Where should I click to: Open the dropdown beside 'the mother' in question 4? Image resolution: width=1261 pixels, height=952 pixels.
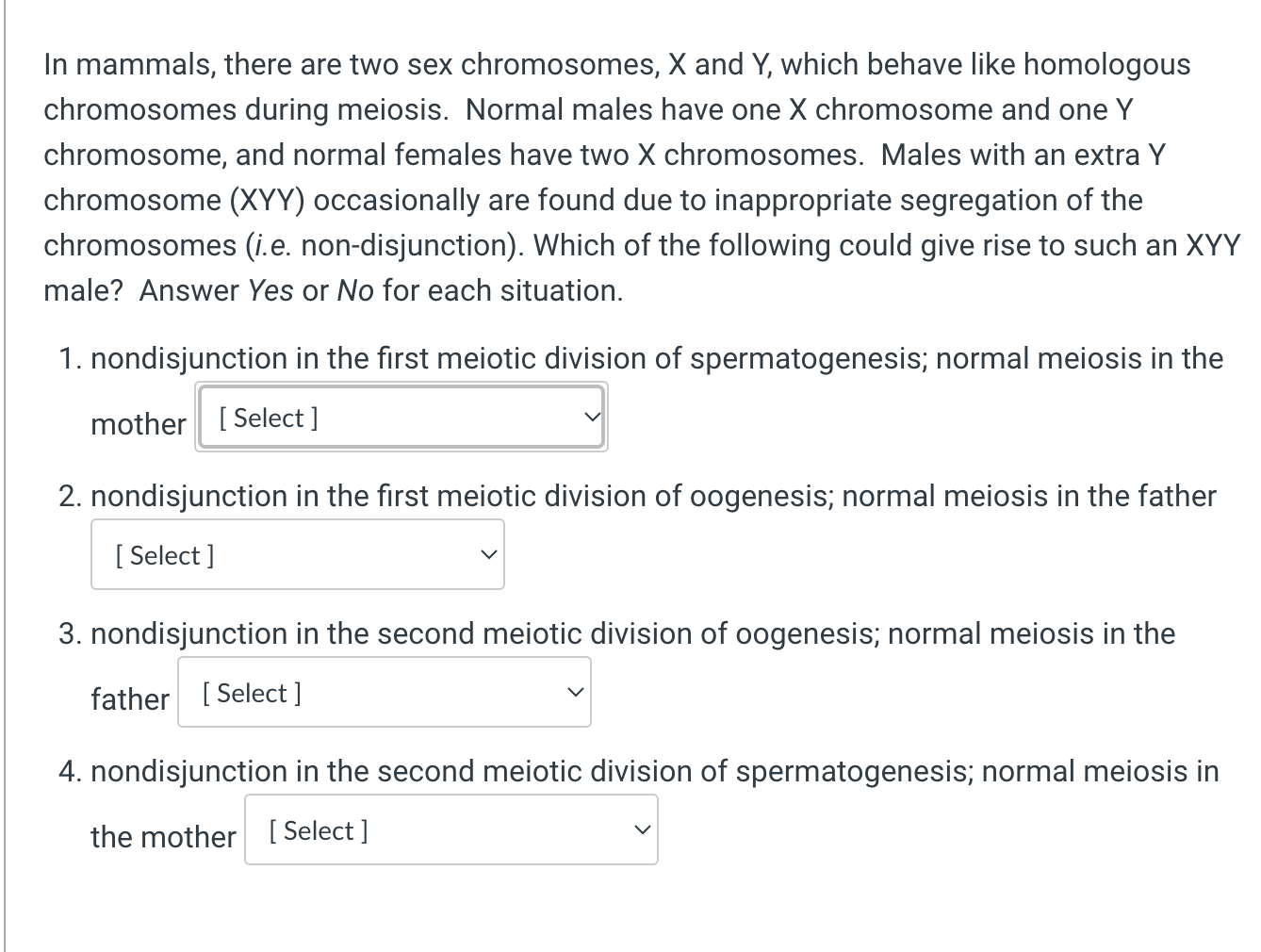coord(451,829)
